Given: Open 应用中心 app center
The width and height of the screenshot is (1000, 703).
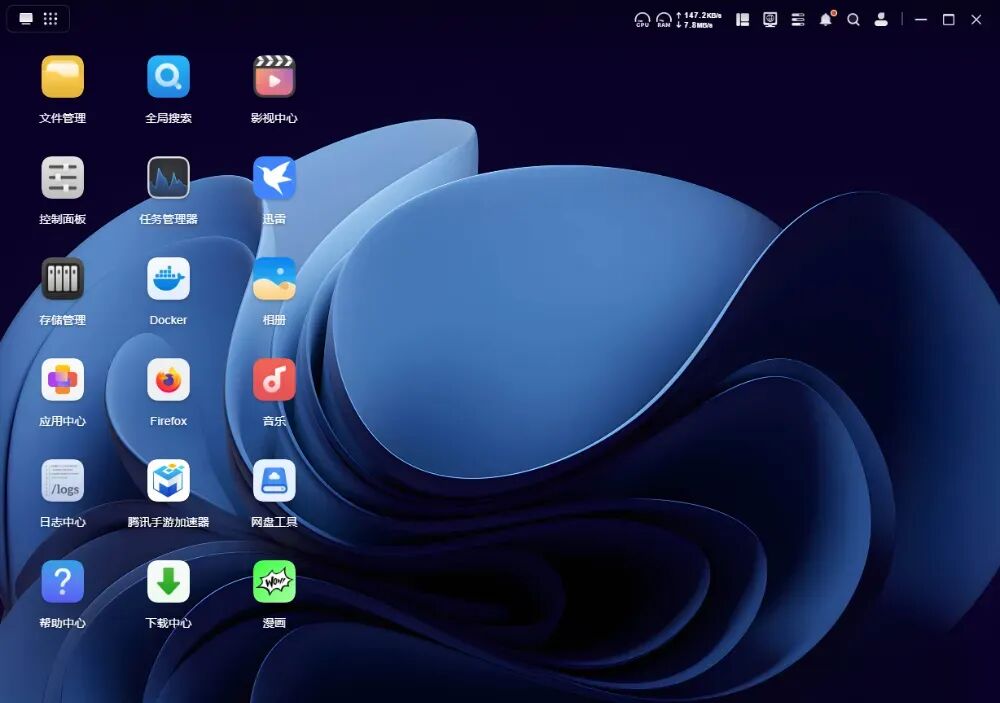Looking at the screenshot, I should 62,380.
